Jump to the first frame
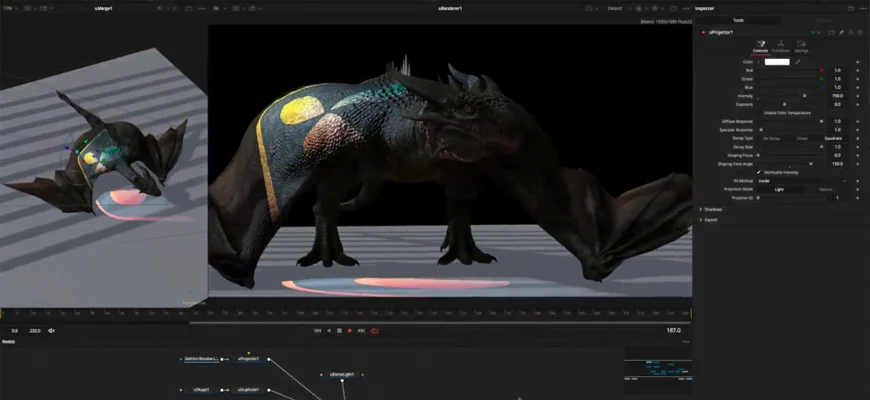Viewport: 870px width, 400px height. (317, 331)
